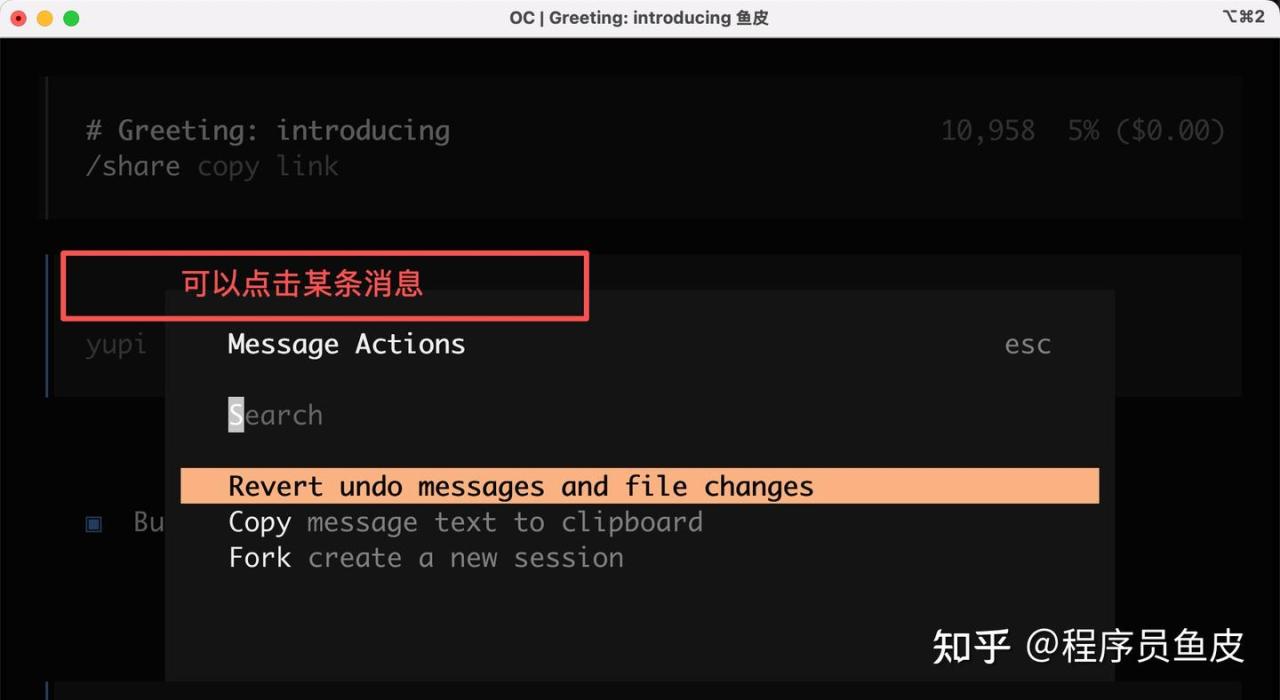Click the green fullscreen window button
This screenshot has width=1280, height=700.
(x=71, y=18)
